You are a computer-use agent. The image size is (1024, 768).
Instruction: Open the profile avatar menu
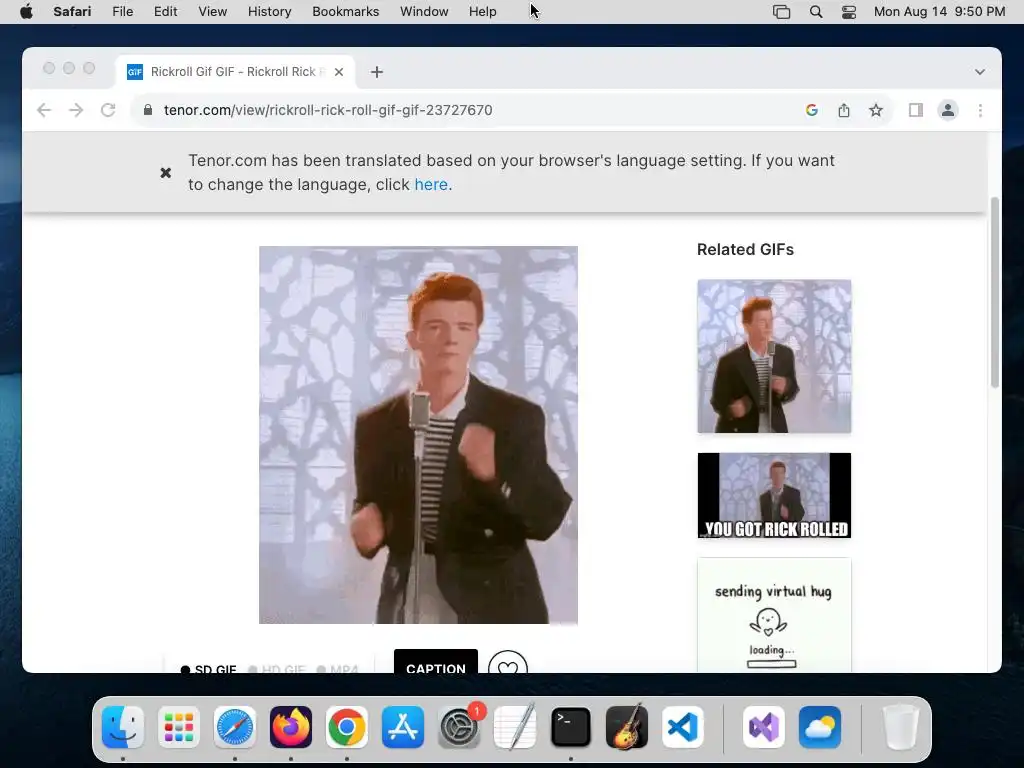[x=948, y=110]
